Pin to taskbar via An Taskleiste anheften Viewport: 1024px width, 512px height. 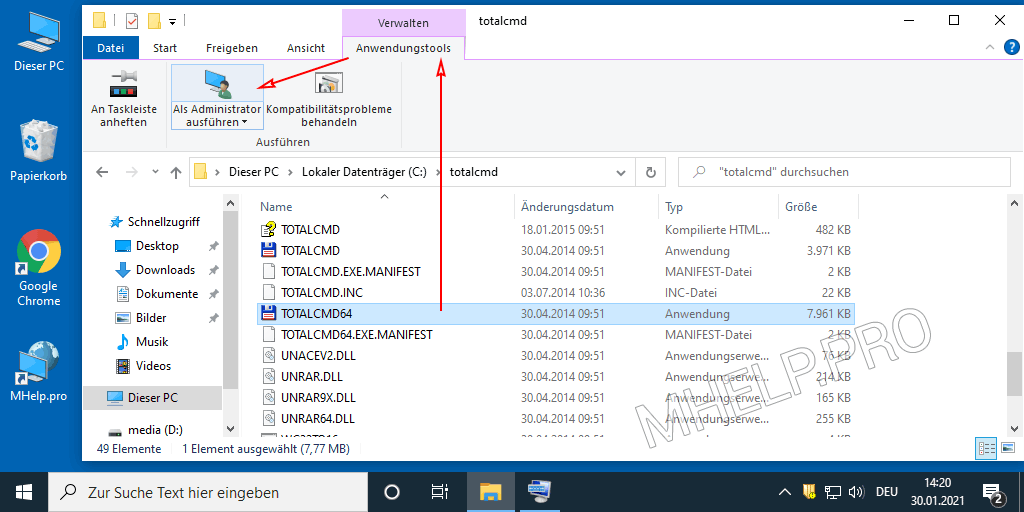123,98
